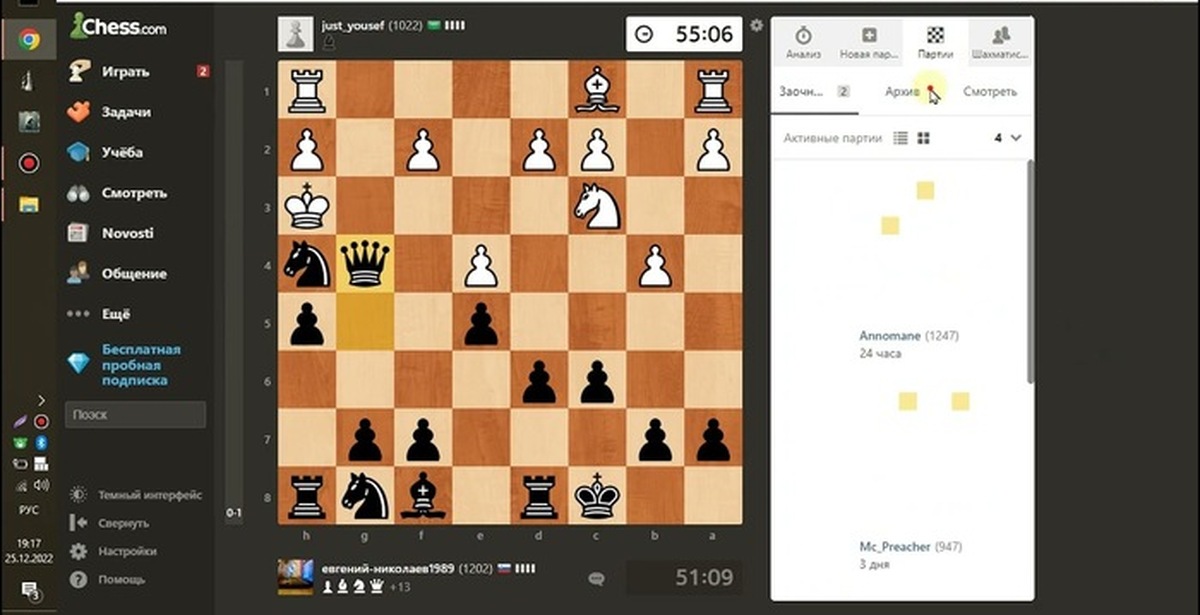Open the games count dropdown showing 4
Viewport: 1200px width, 615px height.
1007,138
